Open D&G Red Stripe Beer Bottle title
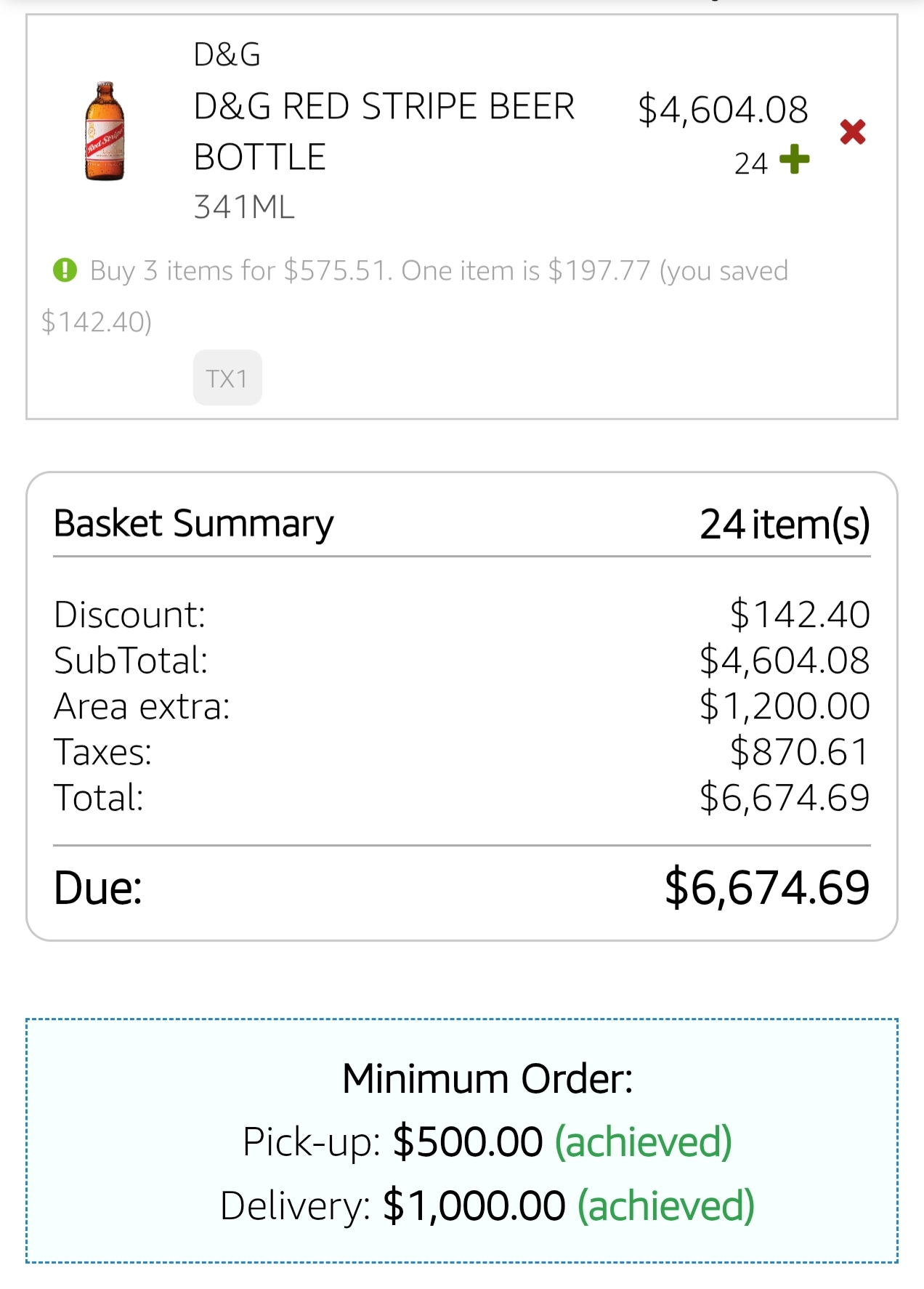Screen dimensions: 924x1289 coord(384,132)
